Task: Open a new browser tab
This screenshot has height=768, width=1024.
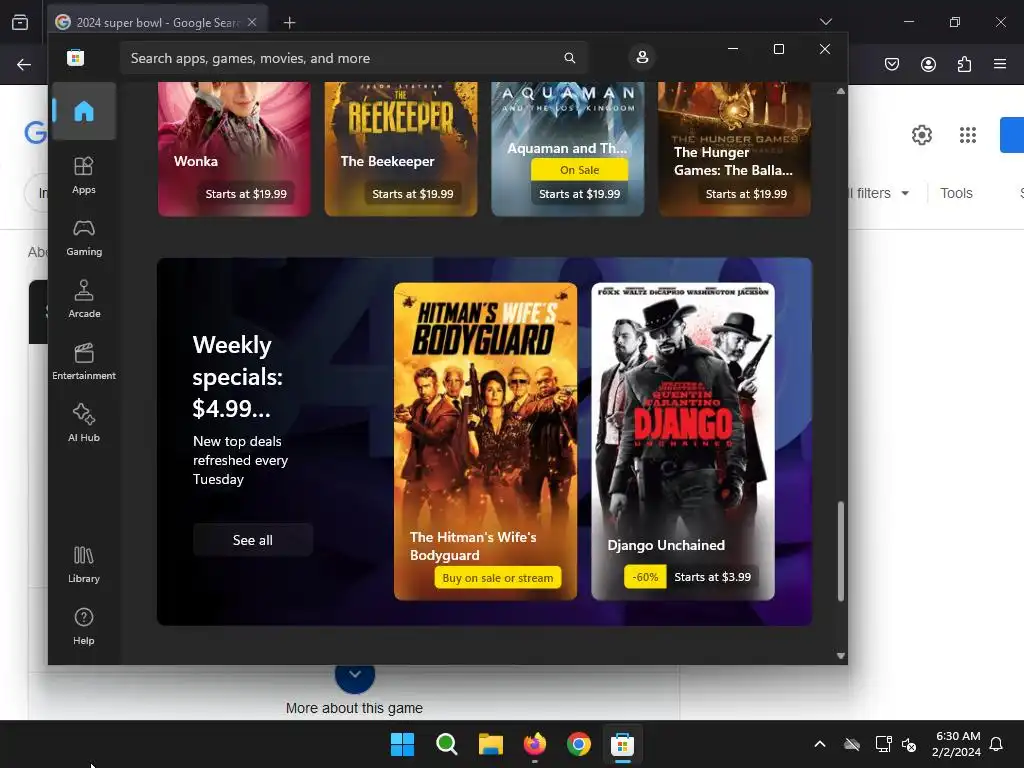Action: coord(289,23)
